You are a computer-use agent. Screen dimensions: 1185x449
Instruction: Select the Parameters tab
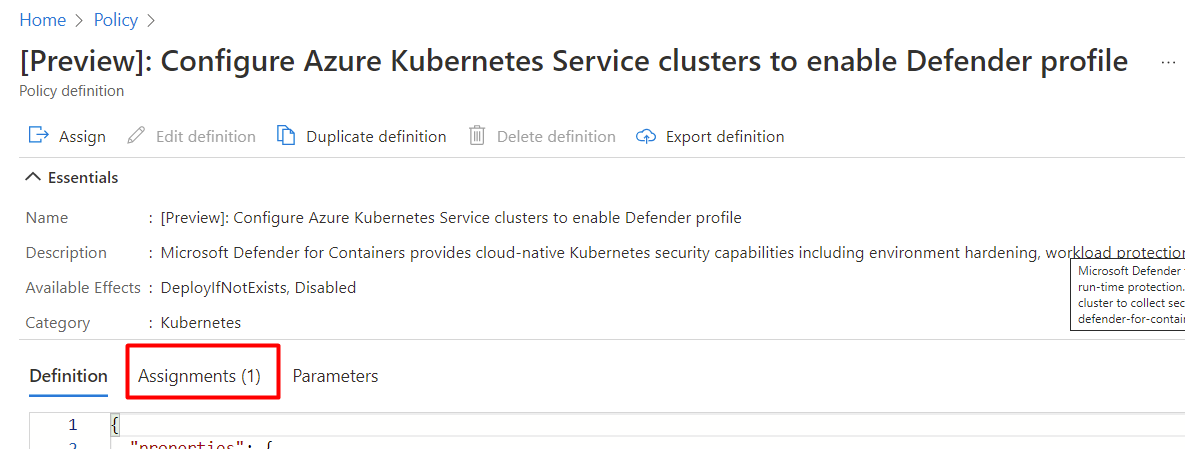tap(335, 376)
